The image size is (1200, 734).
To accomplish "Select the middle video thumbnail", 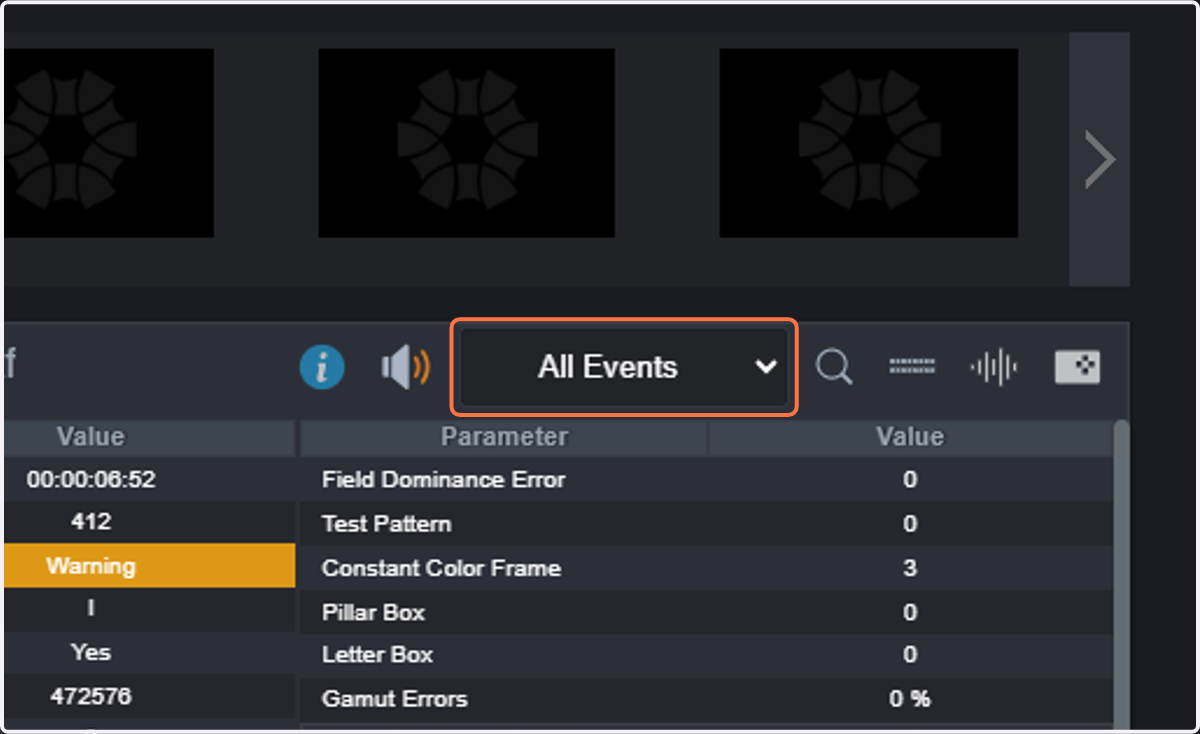I will click(x=466, y=143).
